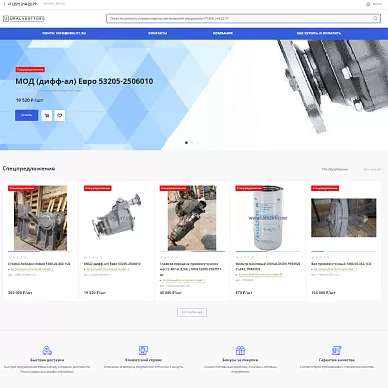The height and width of the screenshot is (388, 388).
Task: Click the client service icon
Action: point(143,350)
